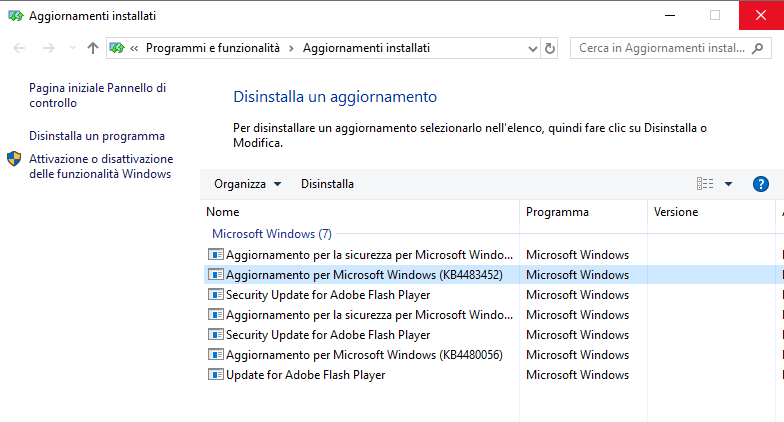
Task: Refresh the Aggiornamenti installati list
Action: (x=550, y=48)
